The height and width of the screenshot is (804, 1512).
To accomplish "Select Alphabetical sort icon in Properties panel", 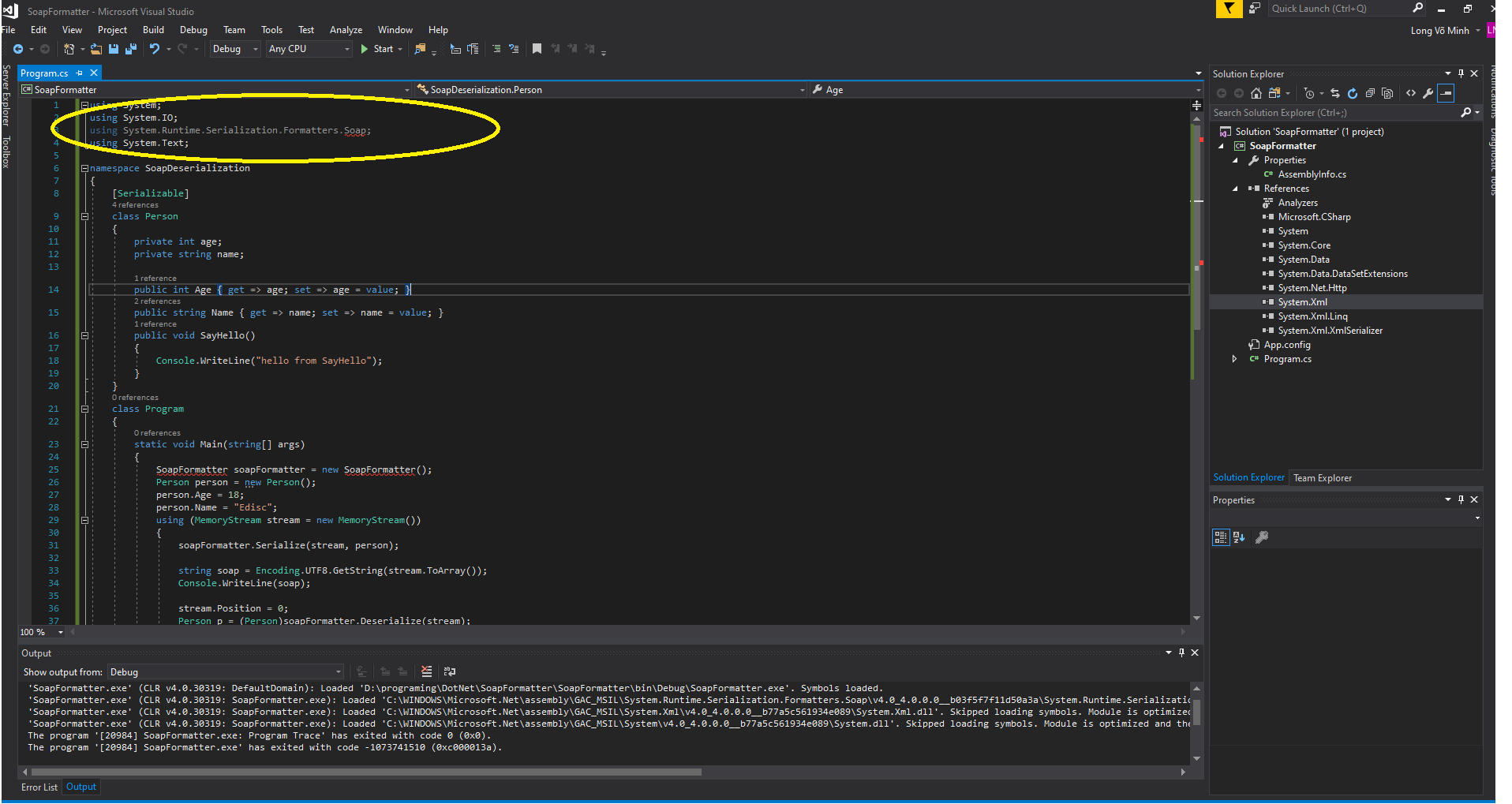I will 1239,537.
